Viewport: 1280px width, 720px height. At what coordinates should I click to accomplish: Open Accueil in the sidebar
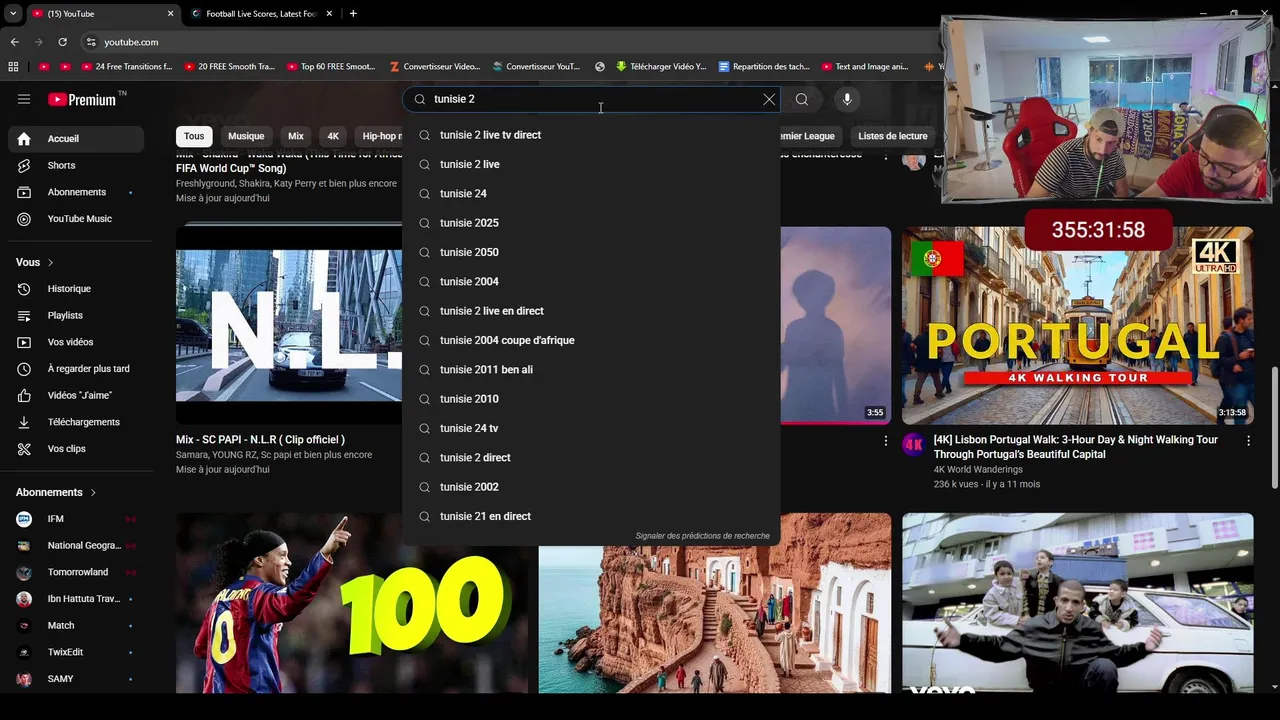76,139
